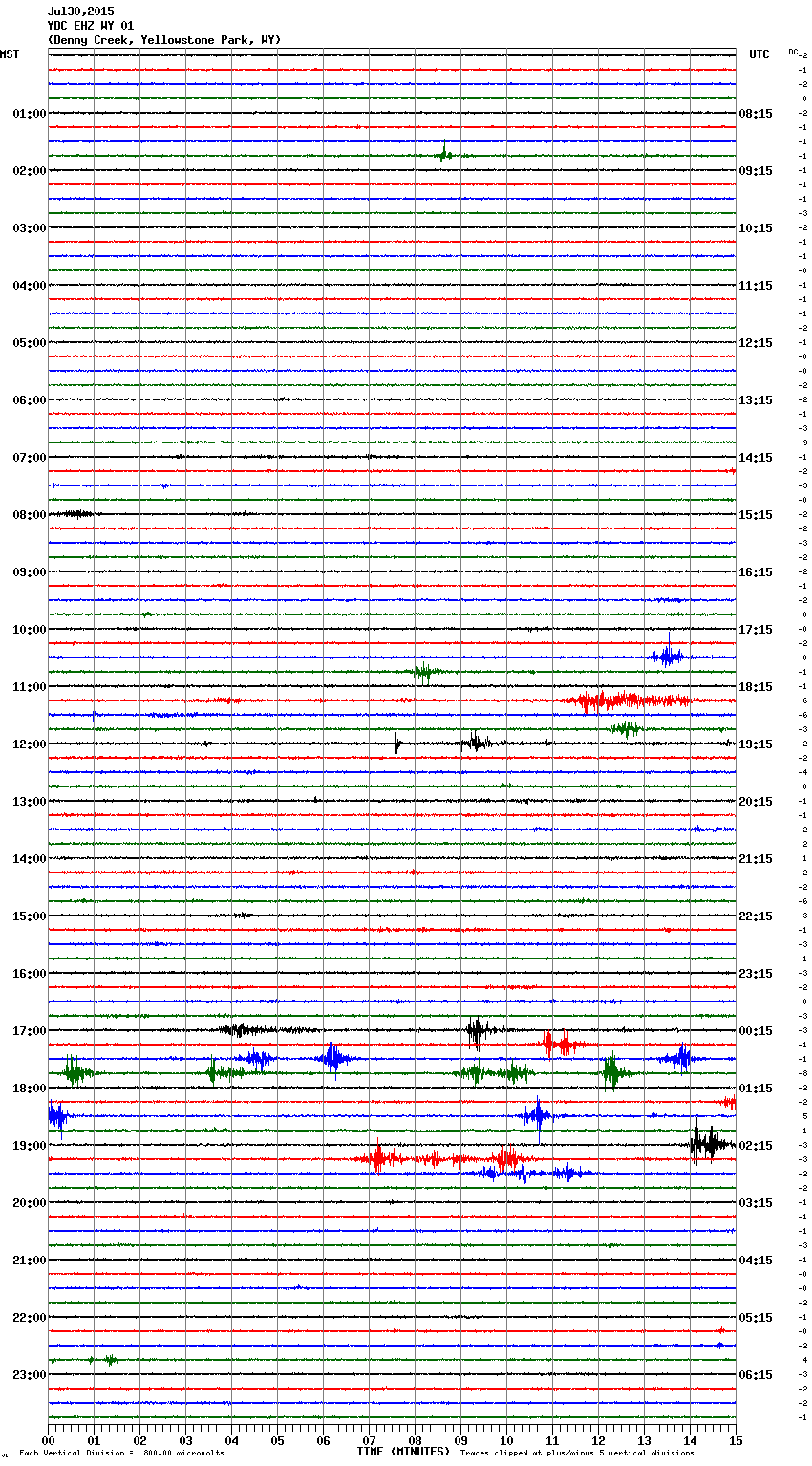Click the 02:15 UTC time label
Viewport: 812px width, 1466px height.
(756, 1146)
